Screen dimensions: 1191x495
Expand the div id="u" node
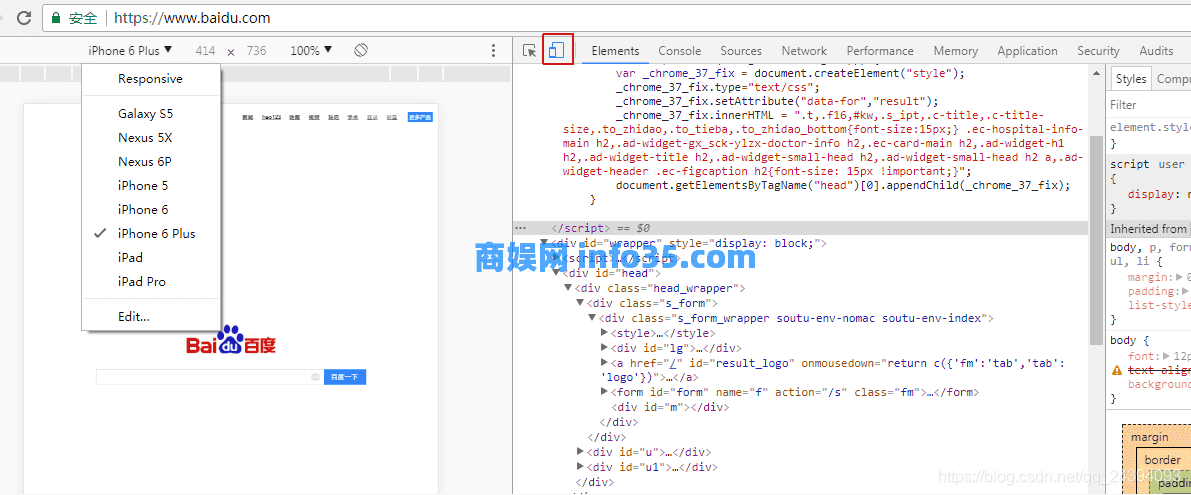coord(580,452)
